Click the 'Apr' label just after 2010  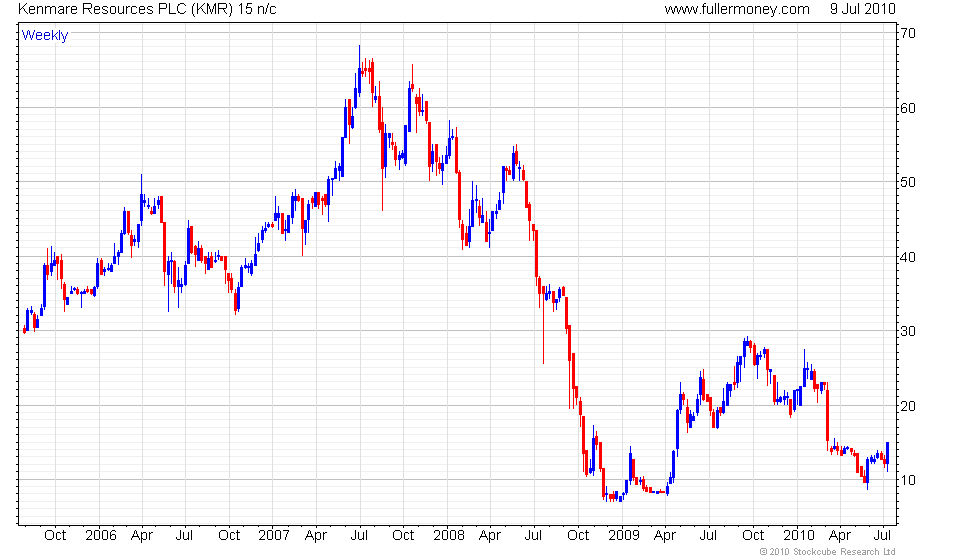(x=839, y=536)
